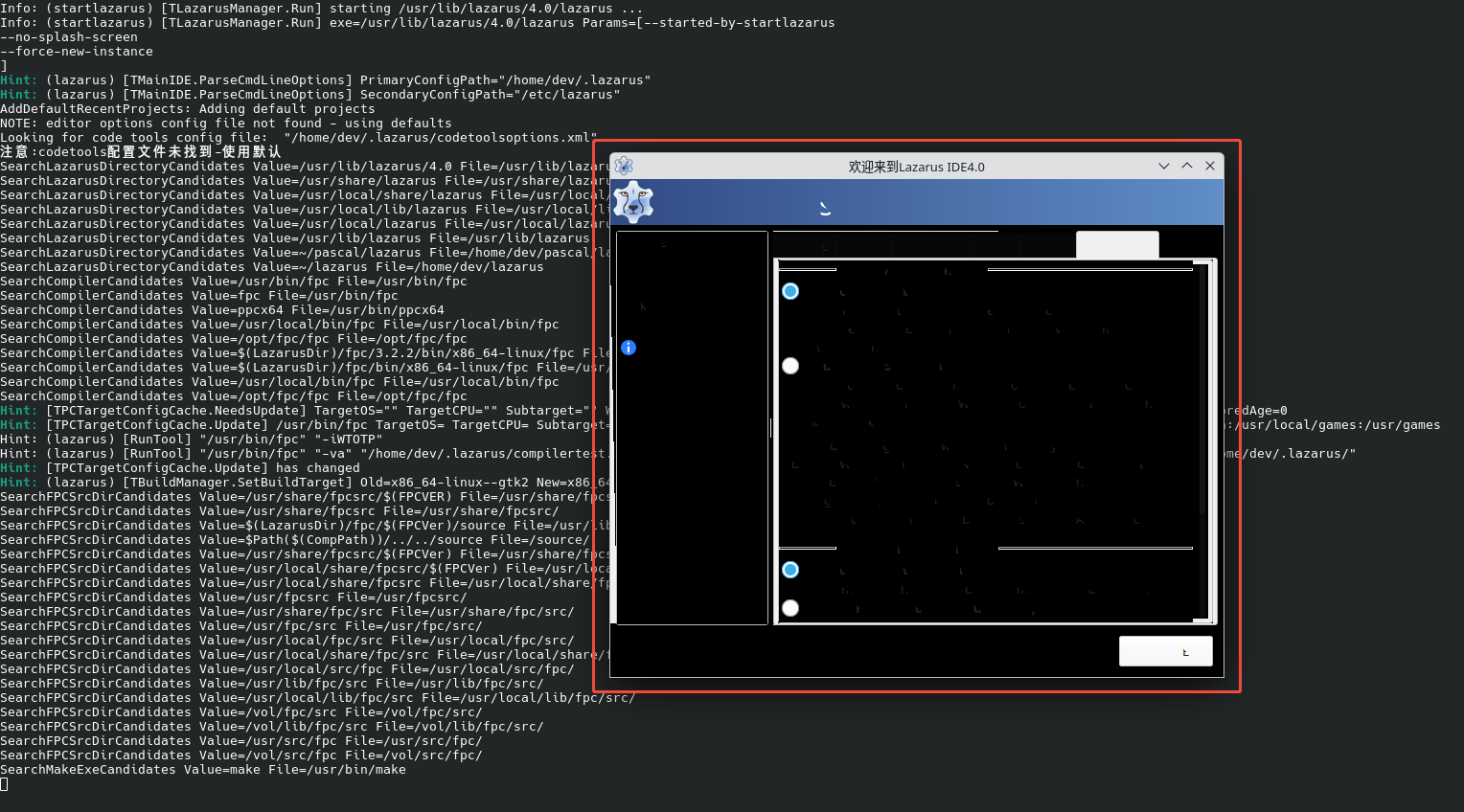This screenshot has height=812, width=1464.
Task: Click the terminal cursor block at the bottom left
Action: click(x=4, y=784)
